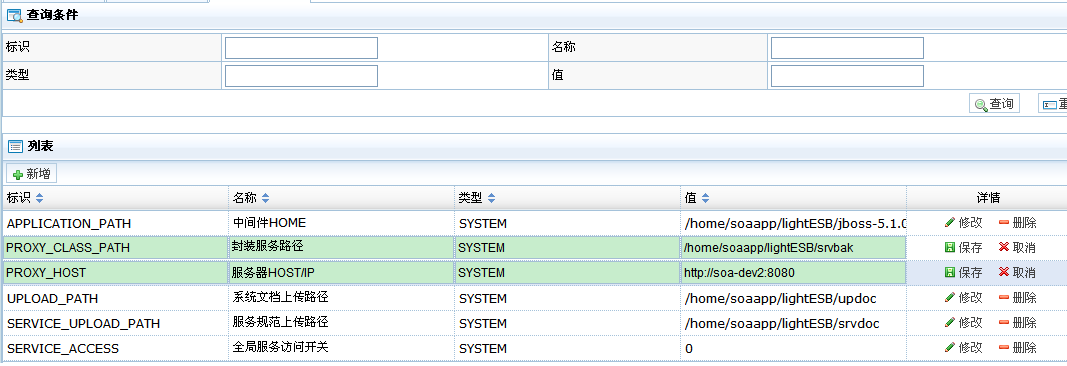The width and height of the screenshot is (1067, 366).
Task: Sort table by 标识 column arrows
Action: [x=39, y=199]
